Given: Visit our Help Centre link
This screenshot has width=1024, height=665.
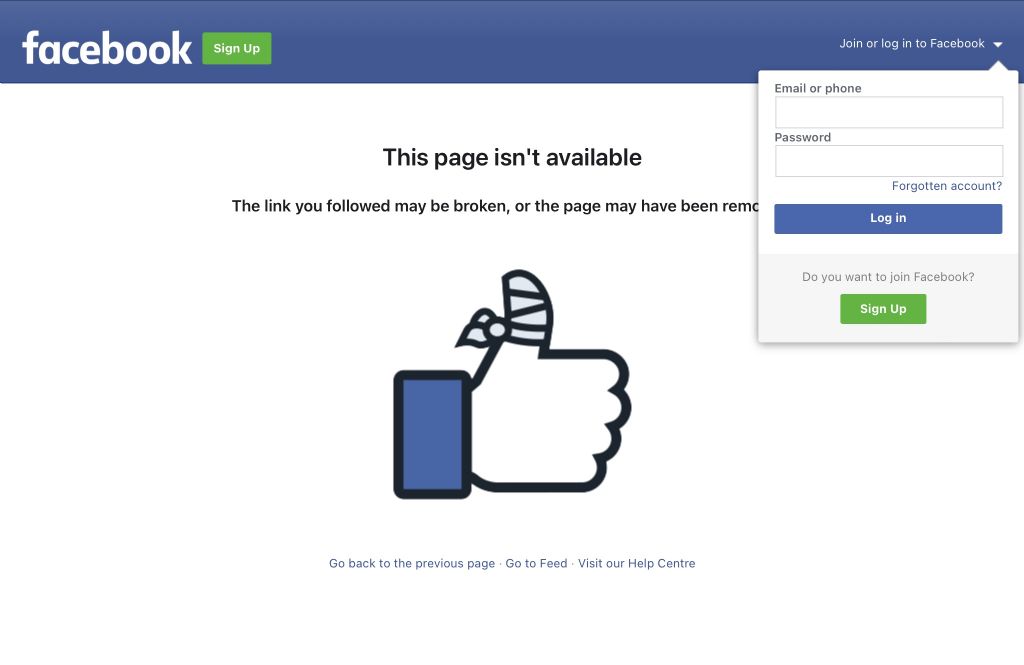Looking at the screenshot, I should click(x=636, y=563).
